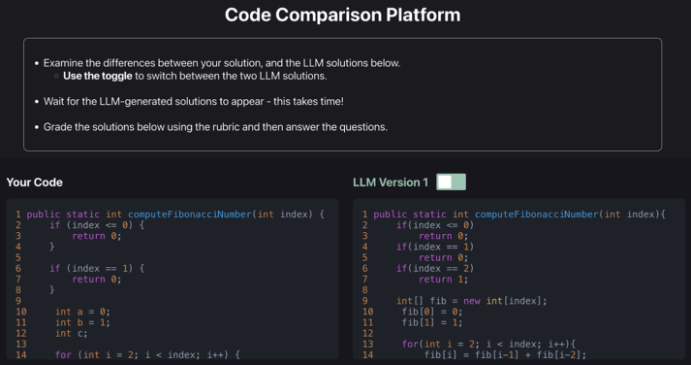Click computeFibonacciNumber in Your Code panel
The height and width of the screenshot is (365, 691).
(x=189, y=214)
